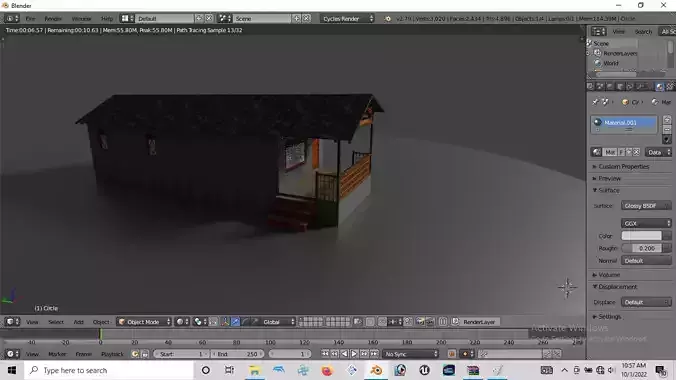Click the Scene name field in header

click(262, 19)
